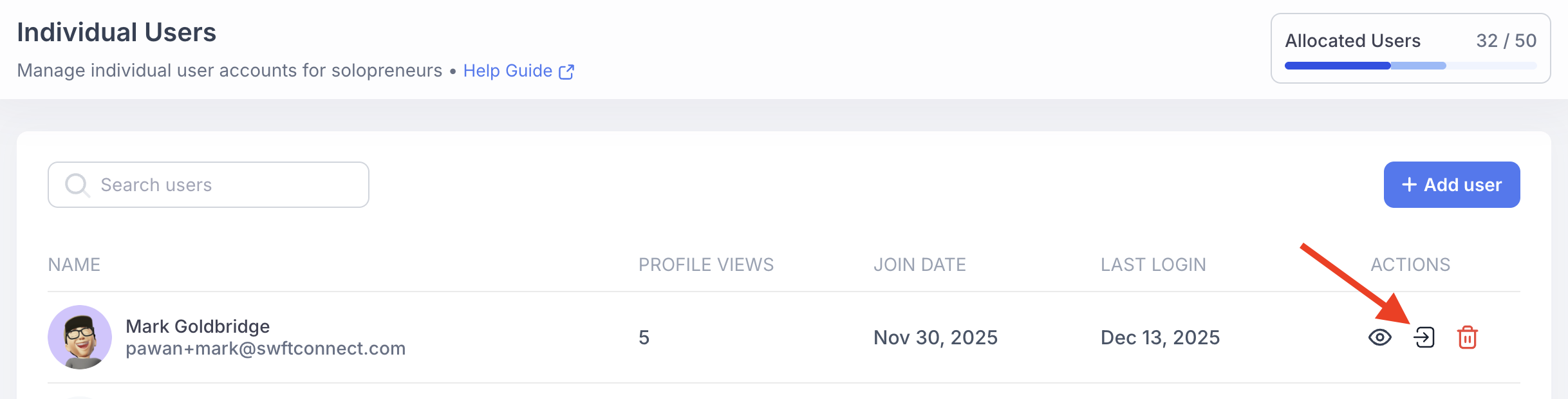Click the external link icon beside Help Guide
Screen dimensions: 1568x399
(566, 71)
